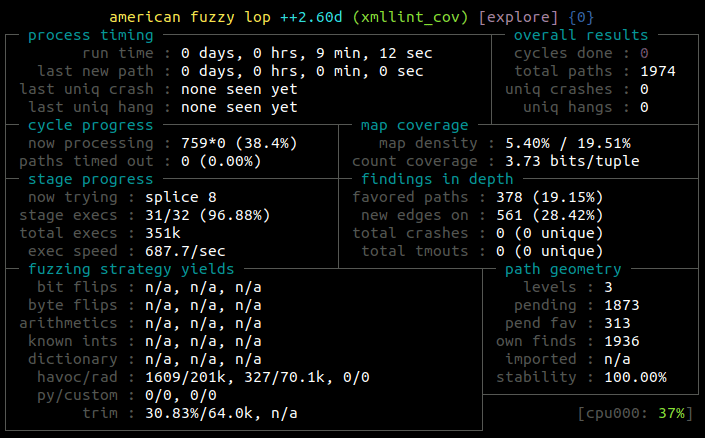Click the 'findings in depth' header
The width and height of the screenshot is (705, 438).
point(437,179)
